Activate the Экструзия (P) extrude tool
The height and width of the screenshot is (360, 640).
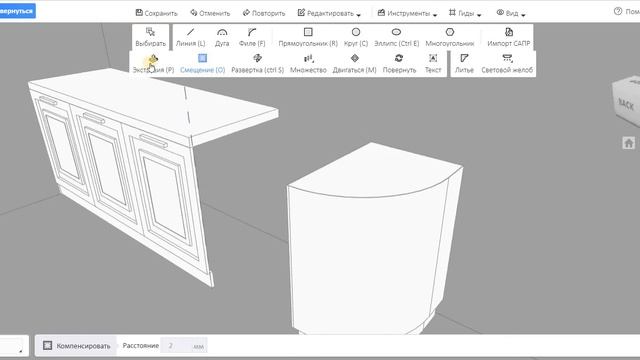pyautogui.click(x=153, y=64)
